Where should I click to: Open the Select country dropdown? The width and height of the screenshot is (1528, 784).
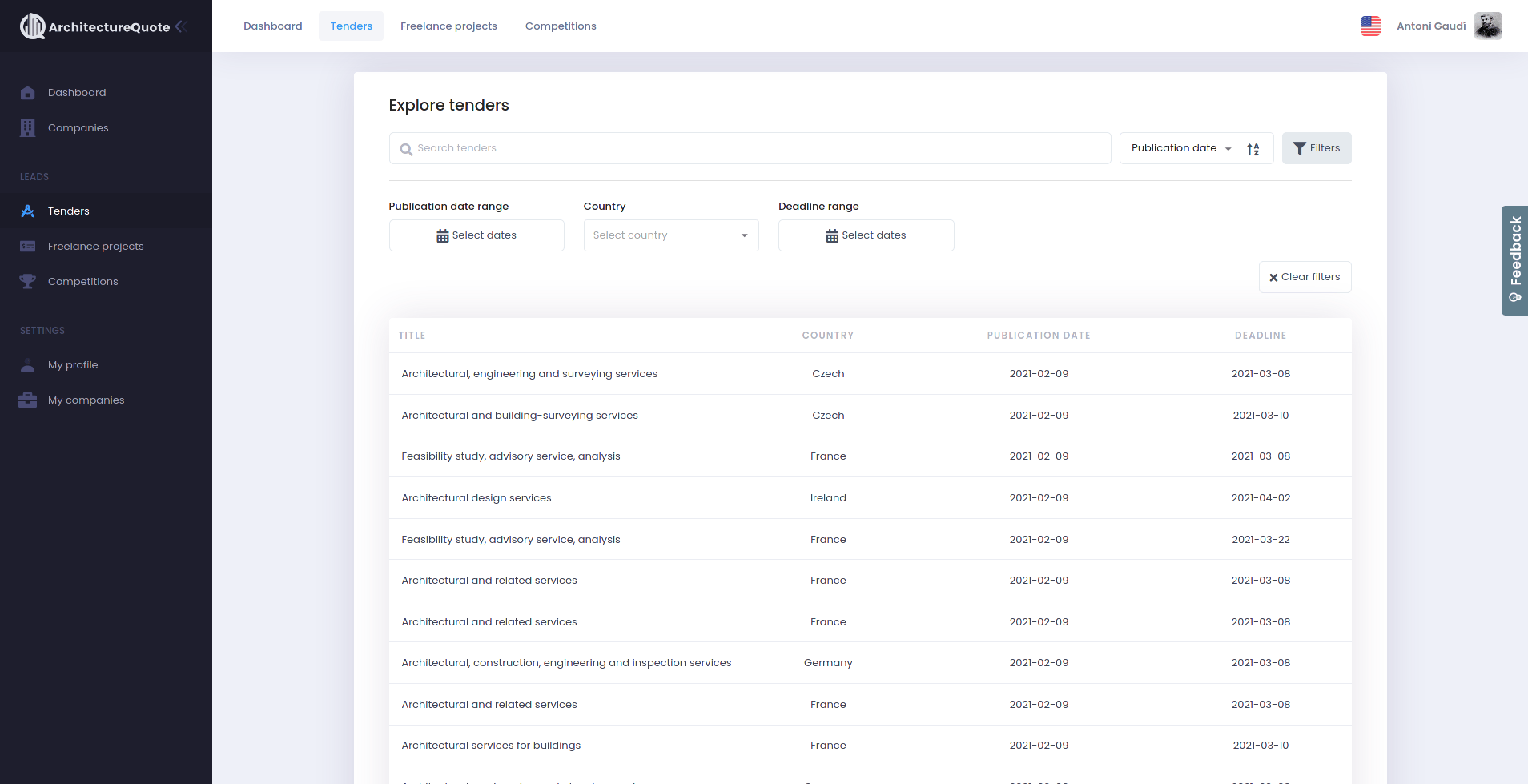pyautogui.click(x=670, y=235)
